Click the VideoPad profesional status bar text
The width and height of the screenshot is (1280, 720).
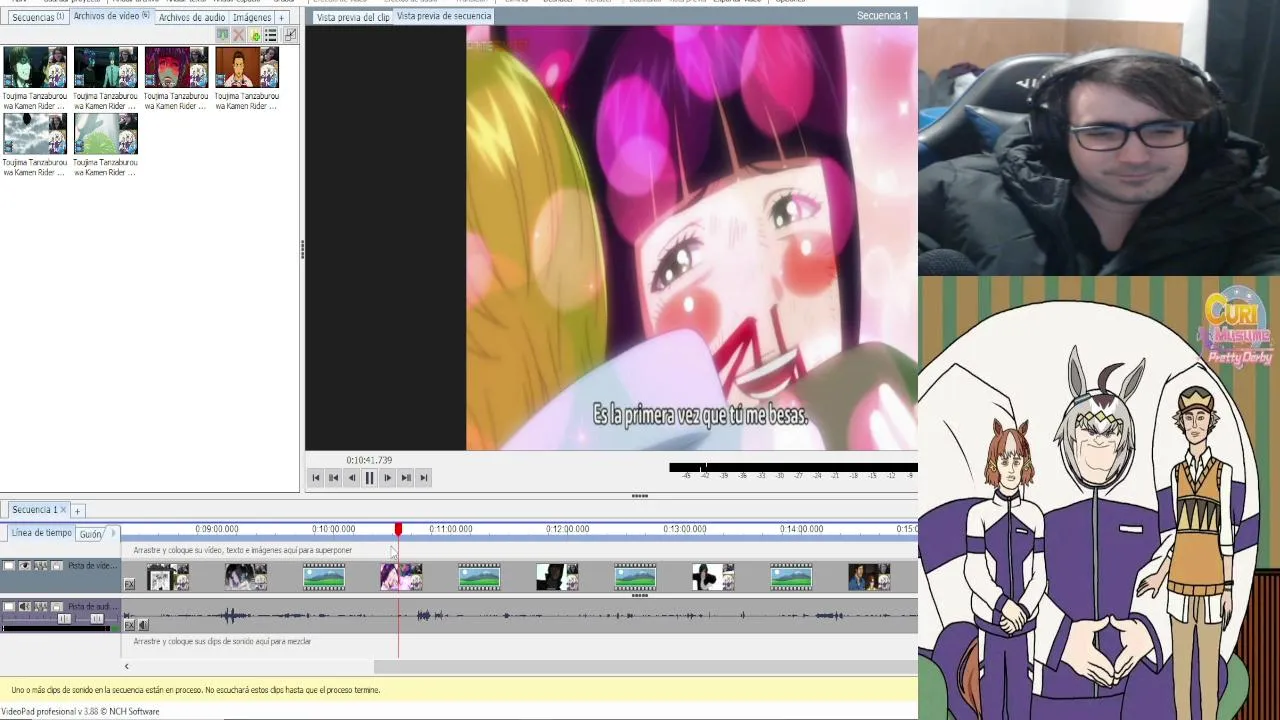pyautogui.click(x=80, y=712)
